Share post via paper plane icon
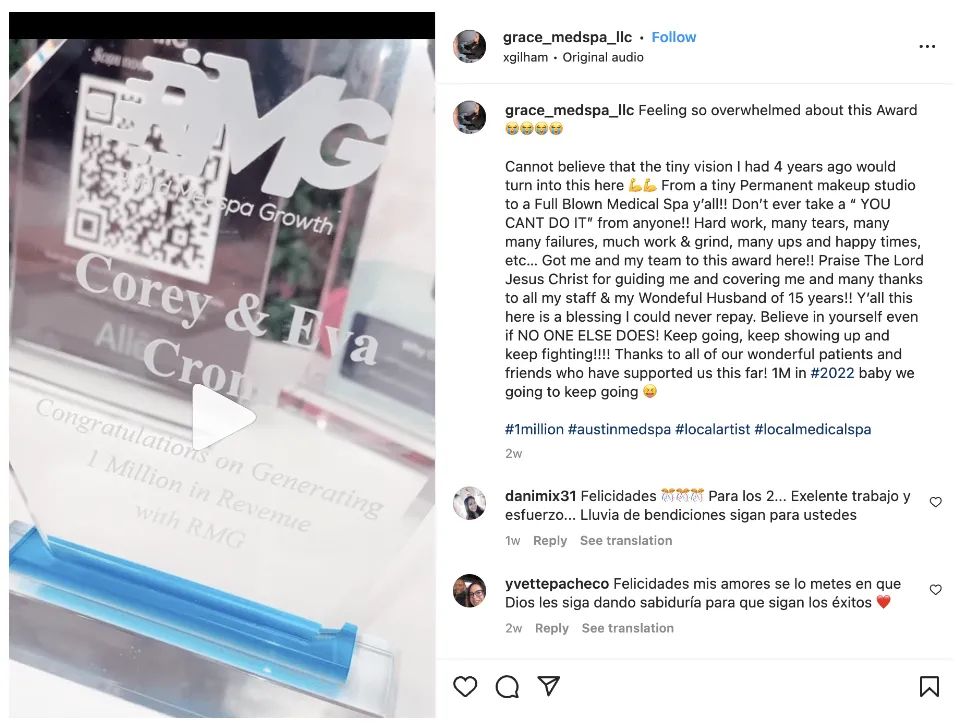This screenshot has height=728, width=972. (549, 685)
